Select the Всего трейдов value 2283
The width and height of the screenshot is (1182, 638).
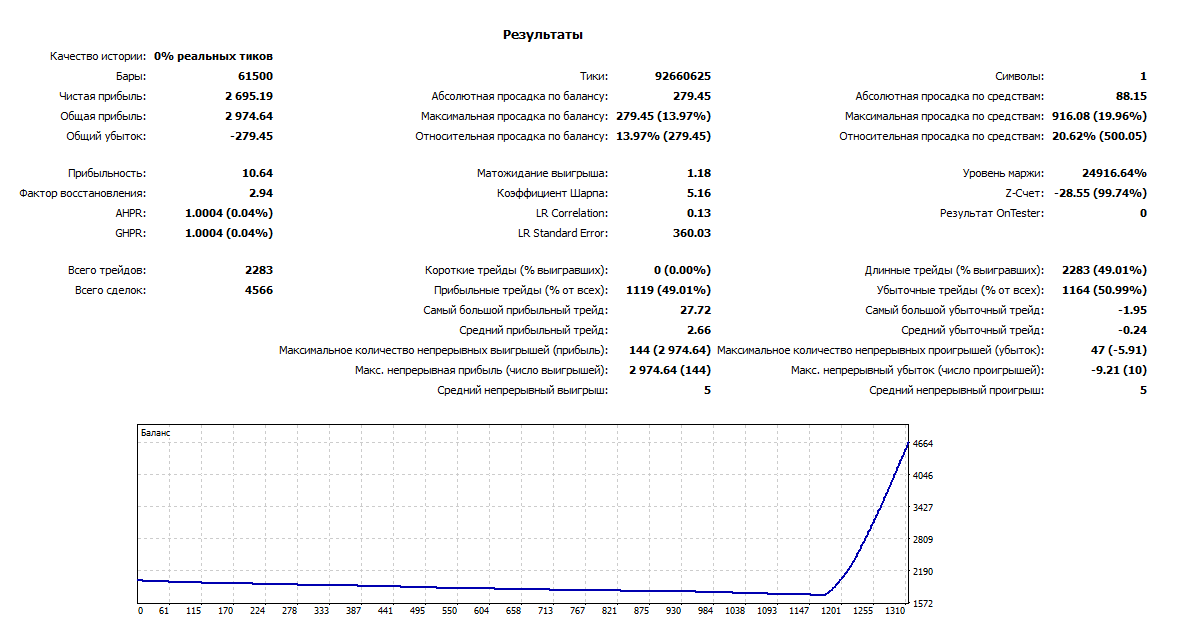[259, 270]
